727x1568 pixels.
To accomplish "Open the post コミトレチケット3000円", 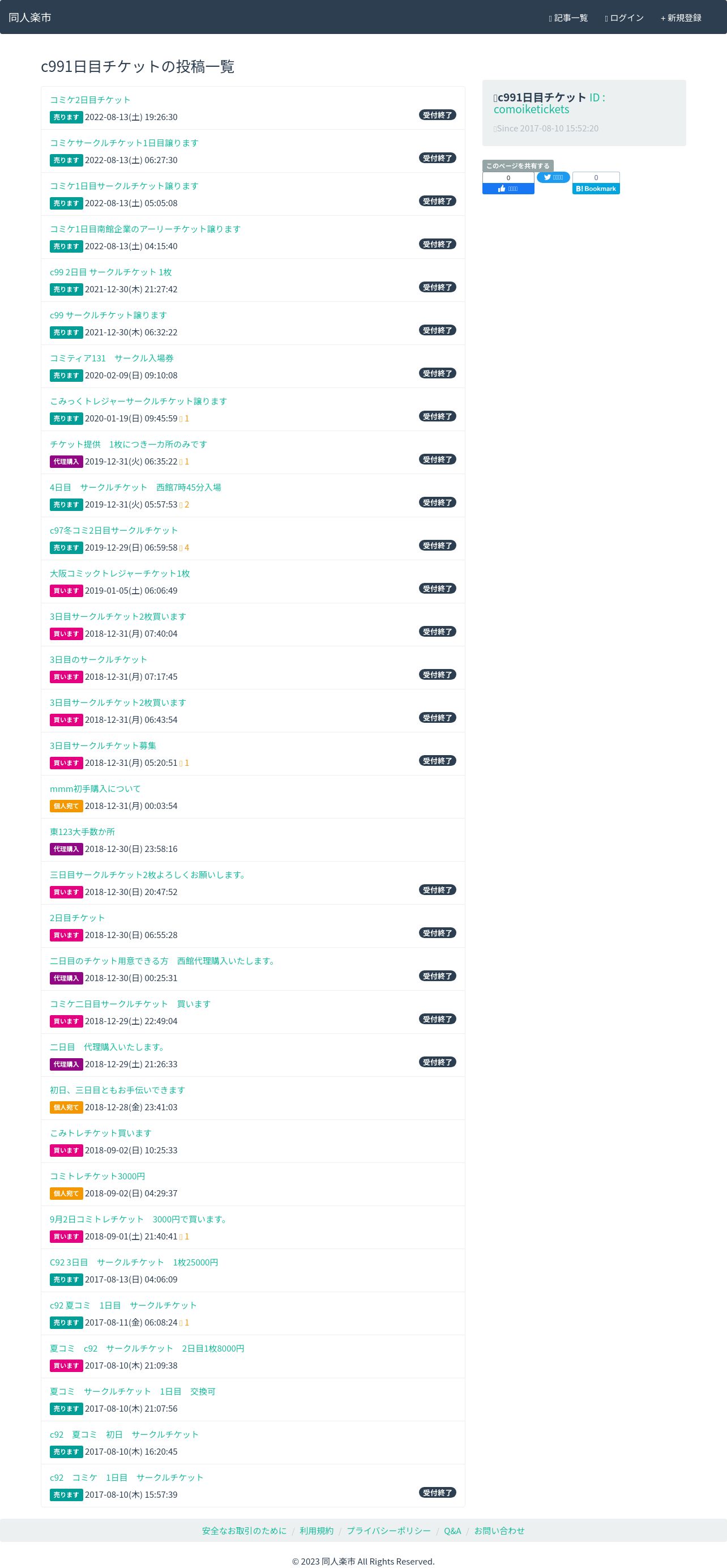I will (x=97, y=1176).
